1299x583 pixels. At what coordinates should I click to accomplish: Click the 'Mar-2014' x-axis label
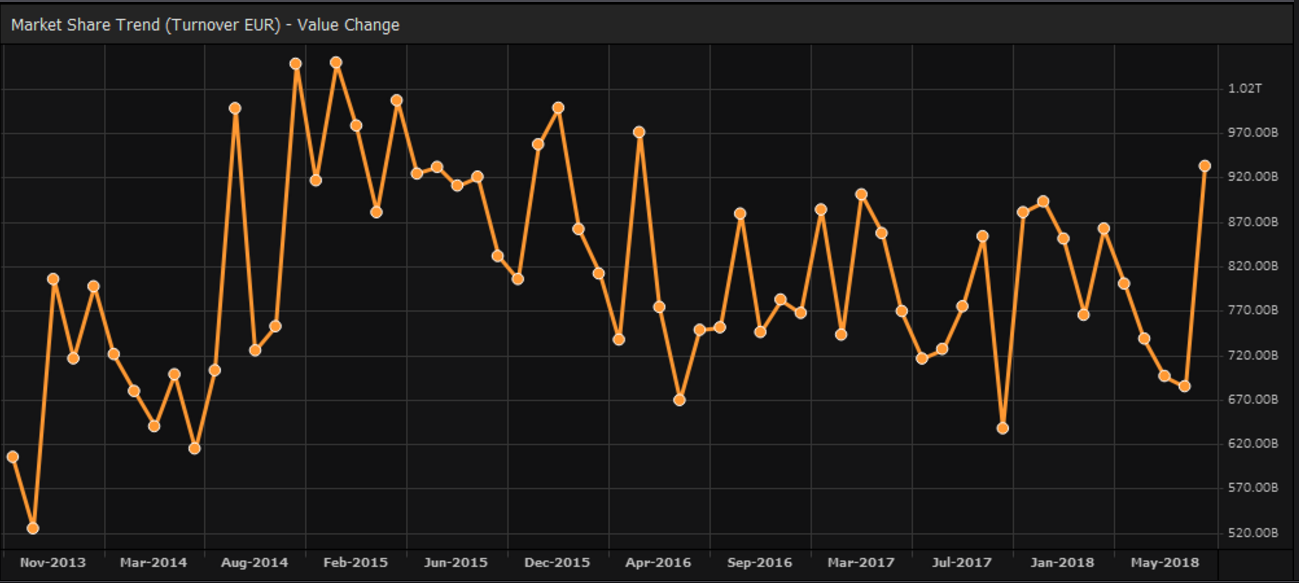pos(154,563)
